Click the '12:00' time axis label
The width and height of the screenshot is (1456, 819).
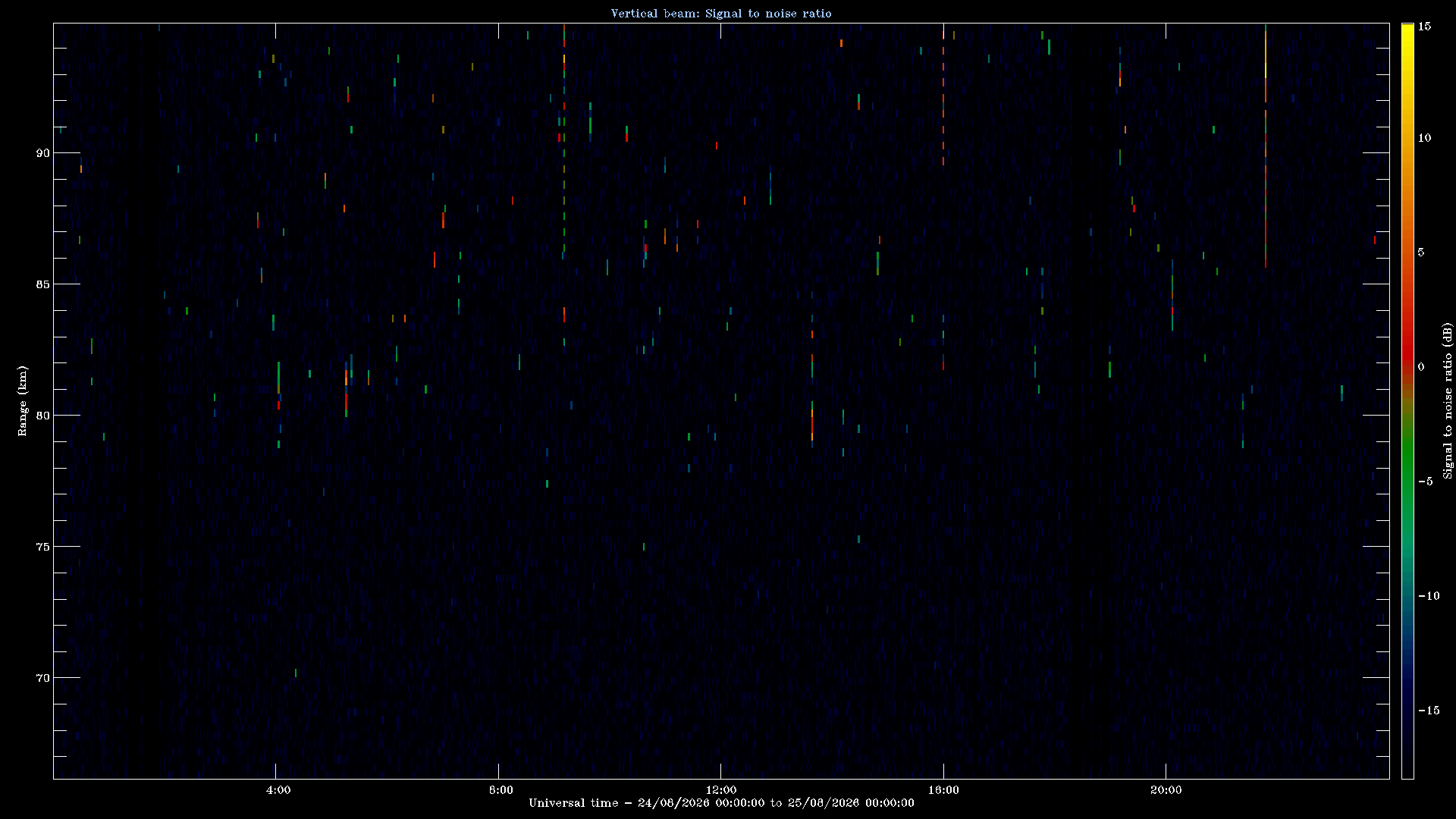[720, 790]
